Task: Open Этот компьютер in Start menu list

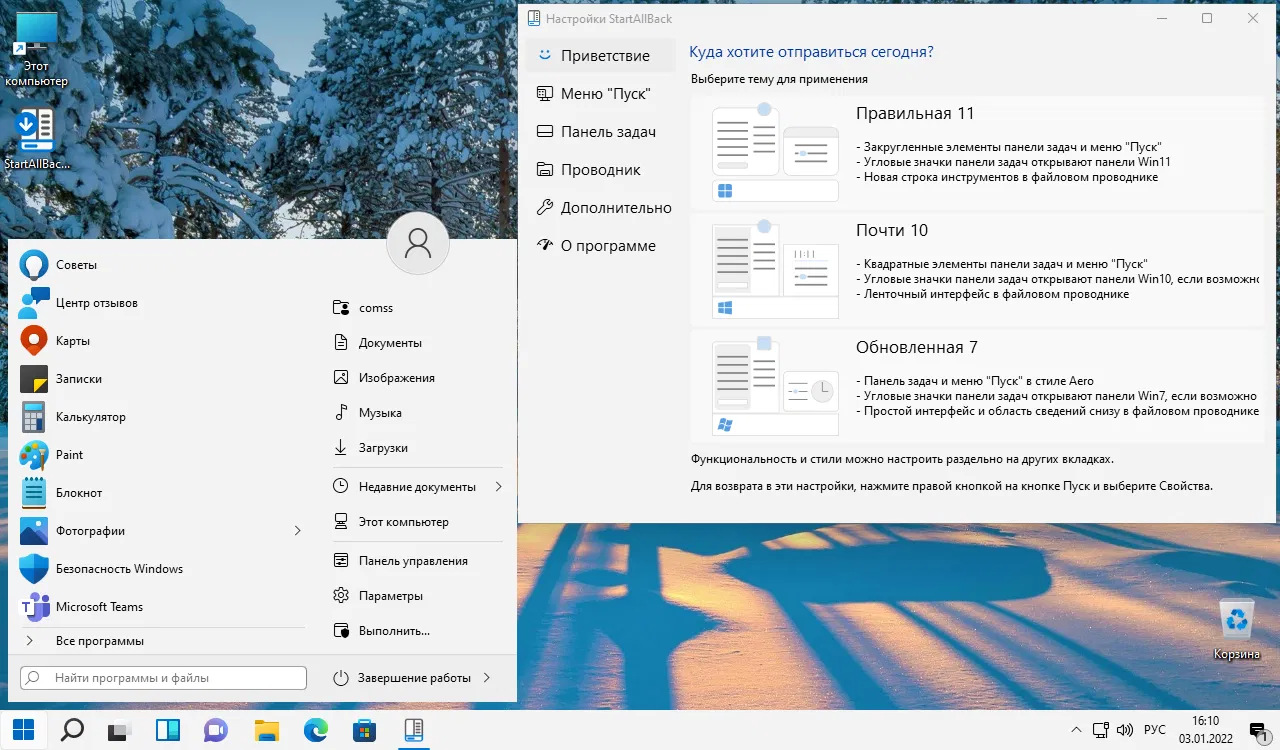Action: (417, 522)
